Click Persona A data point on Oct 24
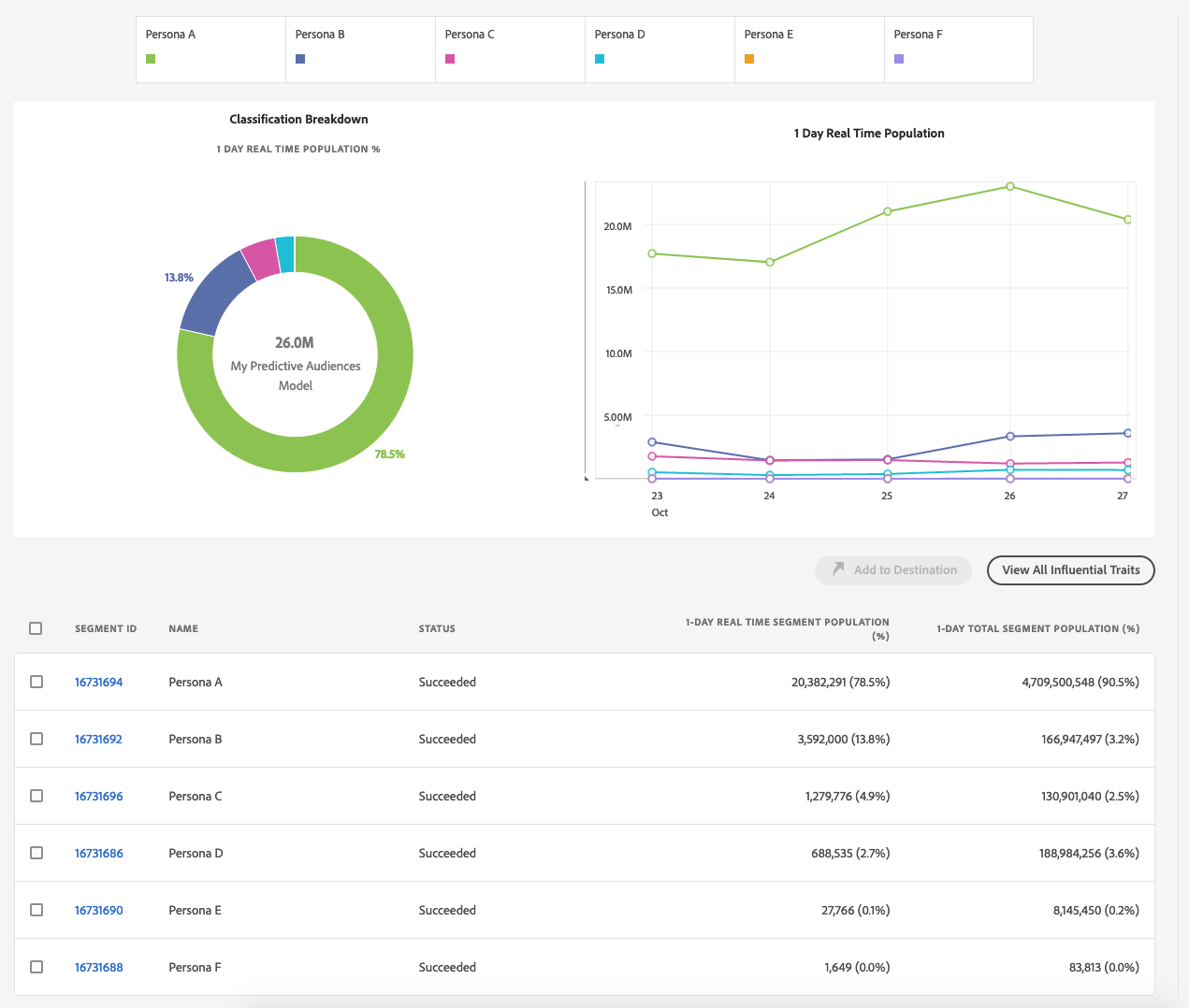 [x=770, y=262]
